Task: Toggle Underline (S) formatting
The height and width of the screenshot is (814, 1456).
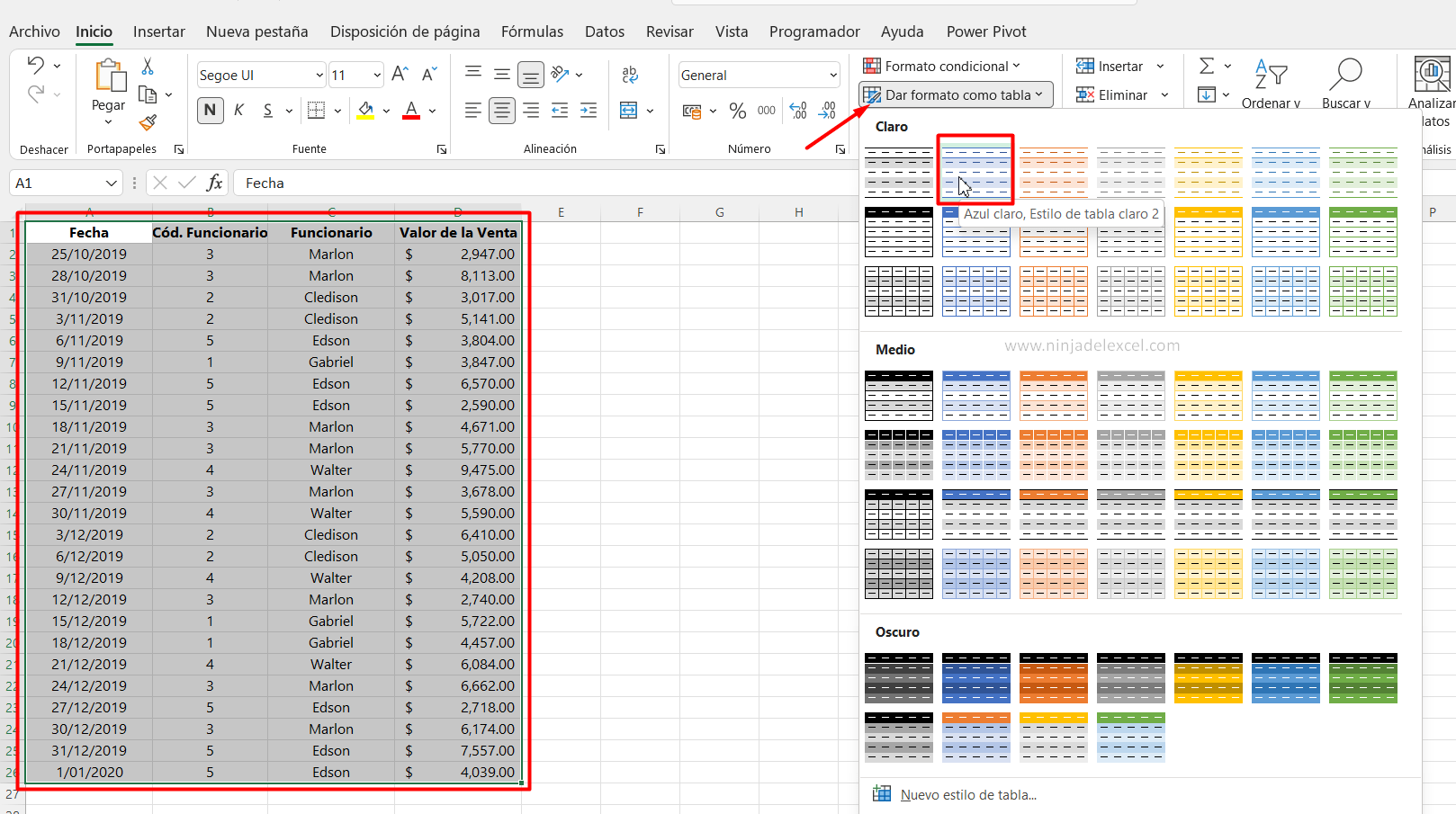Action: pos(267,110)
